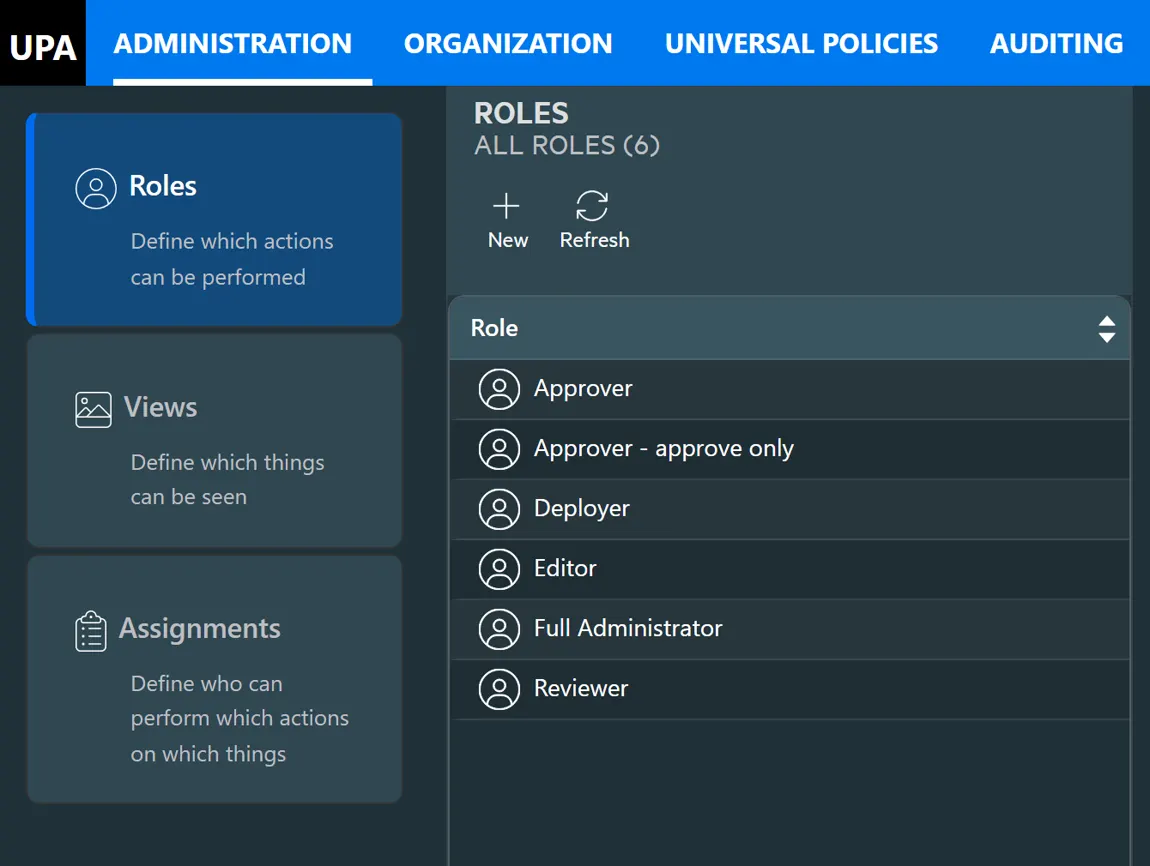
Task: Switch to the Organization tab
Action: (508, 43)
